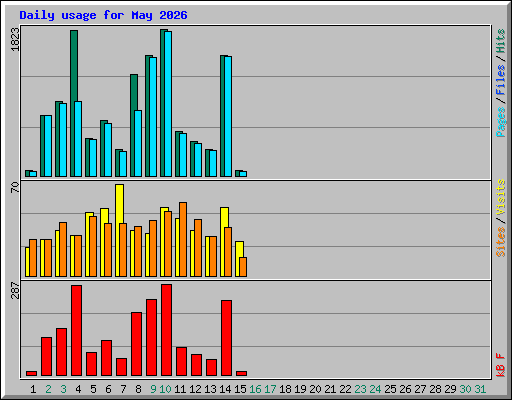The width and height of the screenshot is (512, 400).
Task: Select day 4 on the x-axis
Action: [78, 389]
